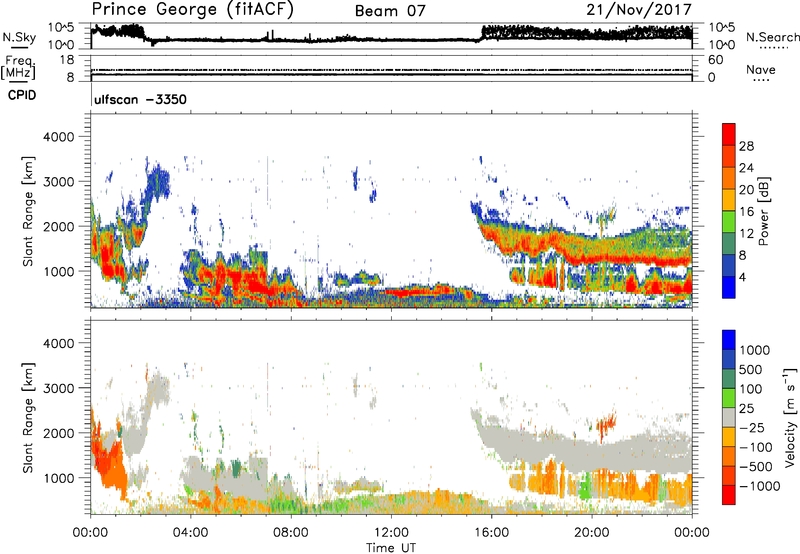Click the '12:00' time axis tick label
Screen dimensions: 800x554
pos(391,533)
